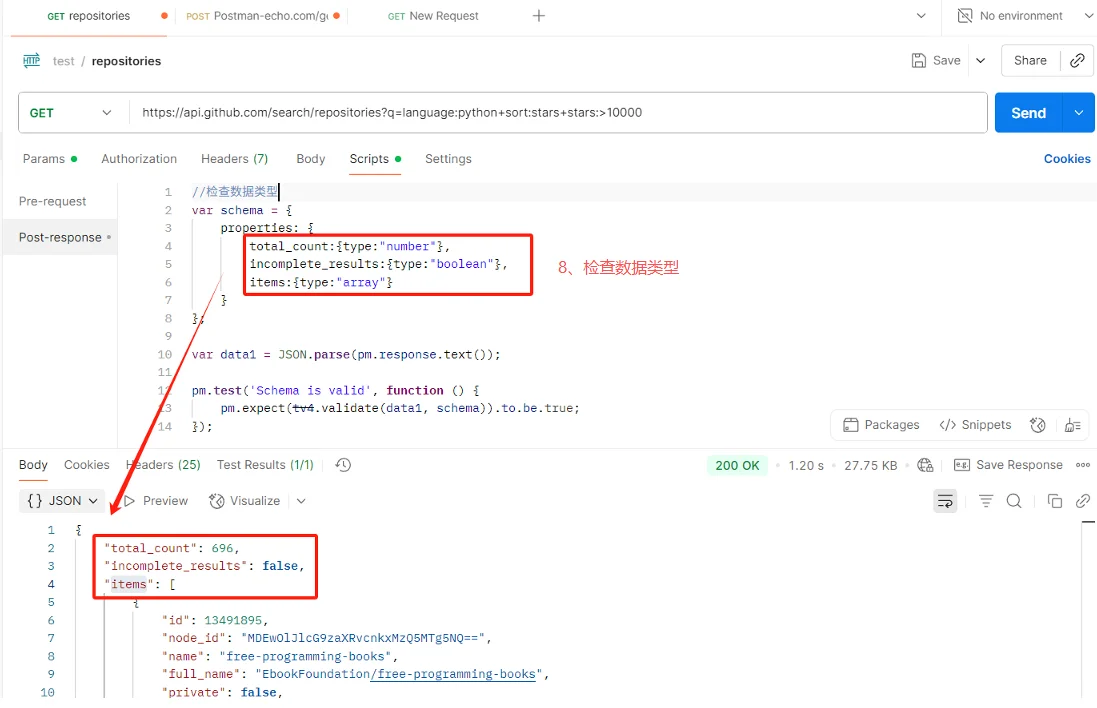Image resolution: width=1097 pixels, height=708 pixels.
Task: Select the Pre-request script section
Action: (x=52, y=201)
